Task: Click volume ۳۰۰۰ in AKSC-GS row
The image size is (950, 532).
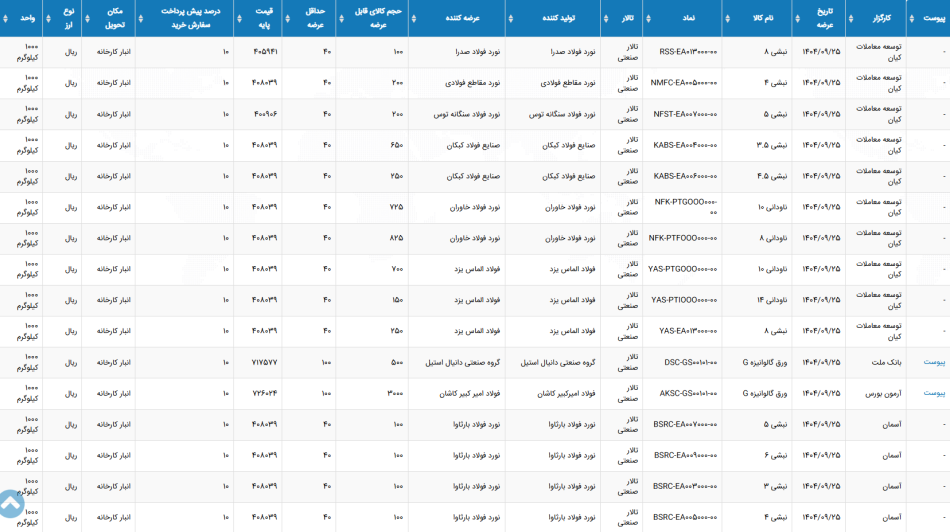Action: [x=395, y=393]
